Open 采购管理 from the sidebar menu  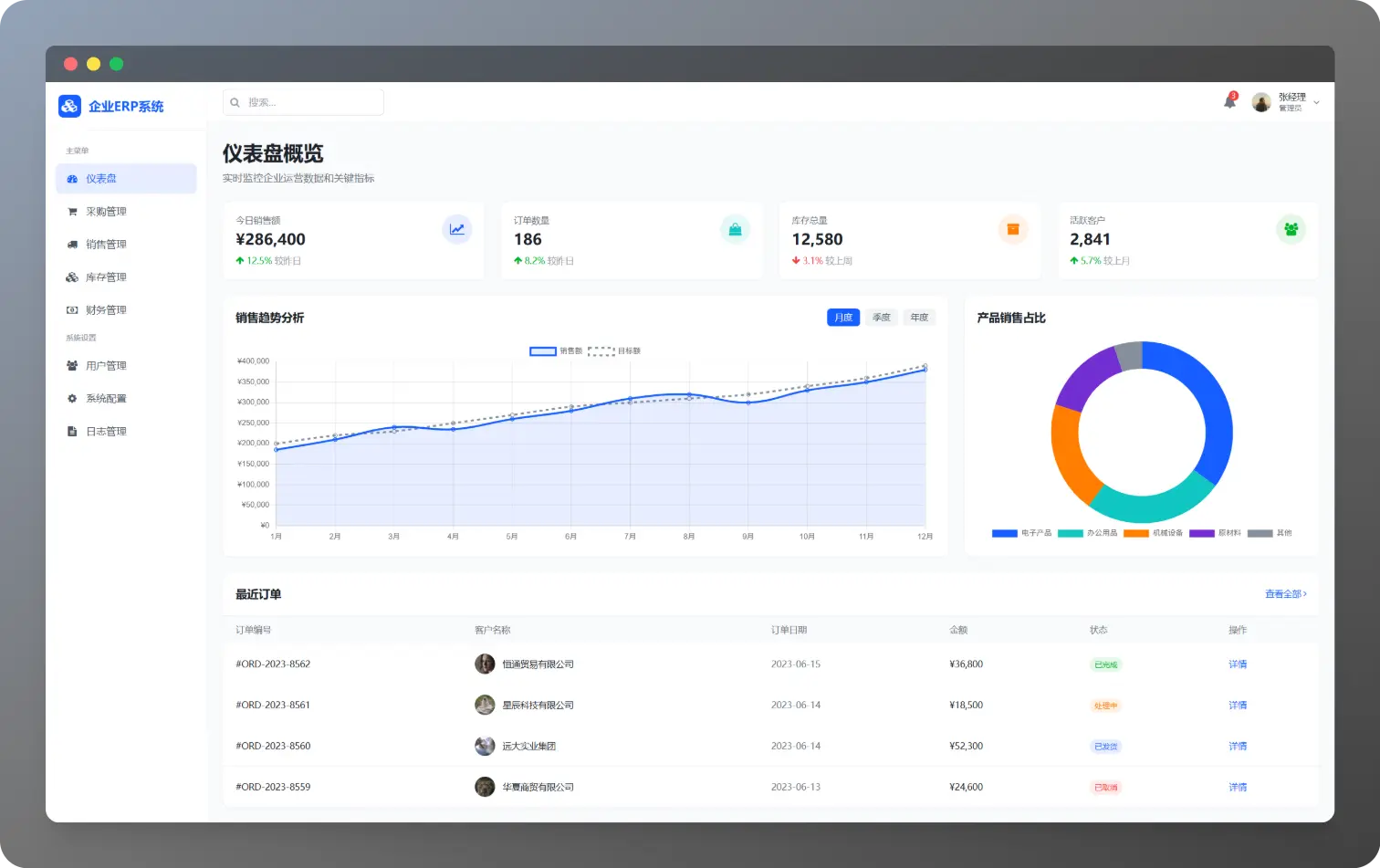click(x=105, y=211)
